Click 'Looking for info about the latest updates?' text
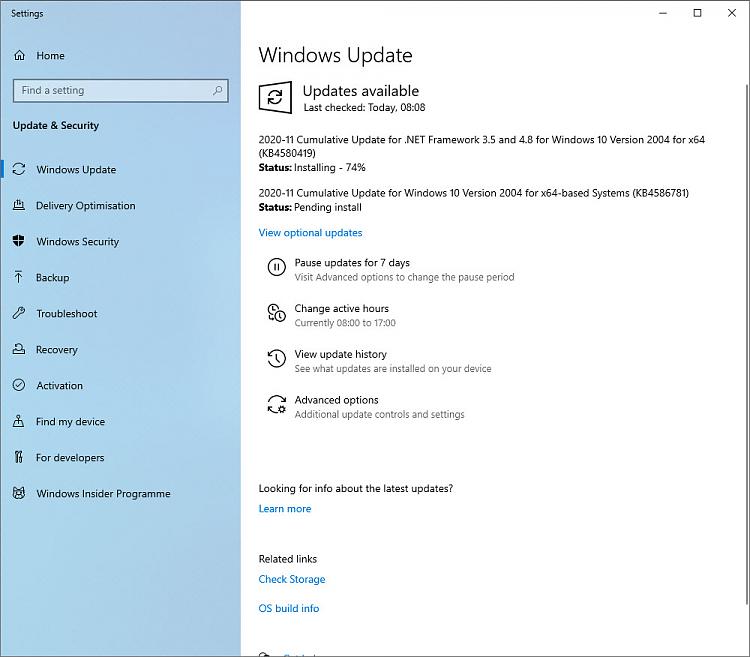This screenshot has width=750, height=657. click(356, 488)
